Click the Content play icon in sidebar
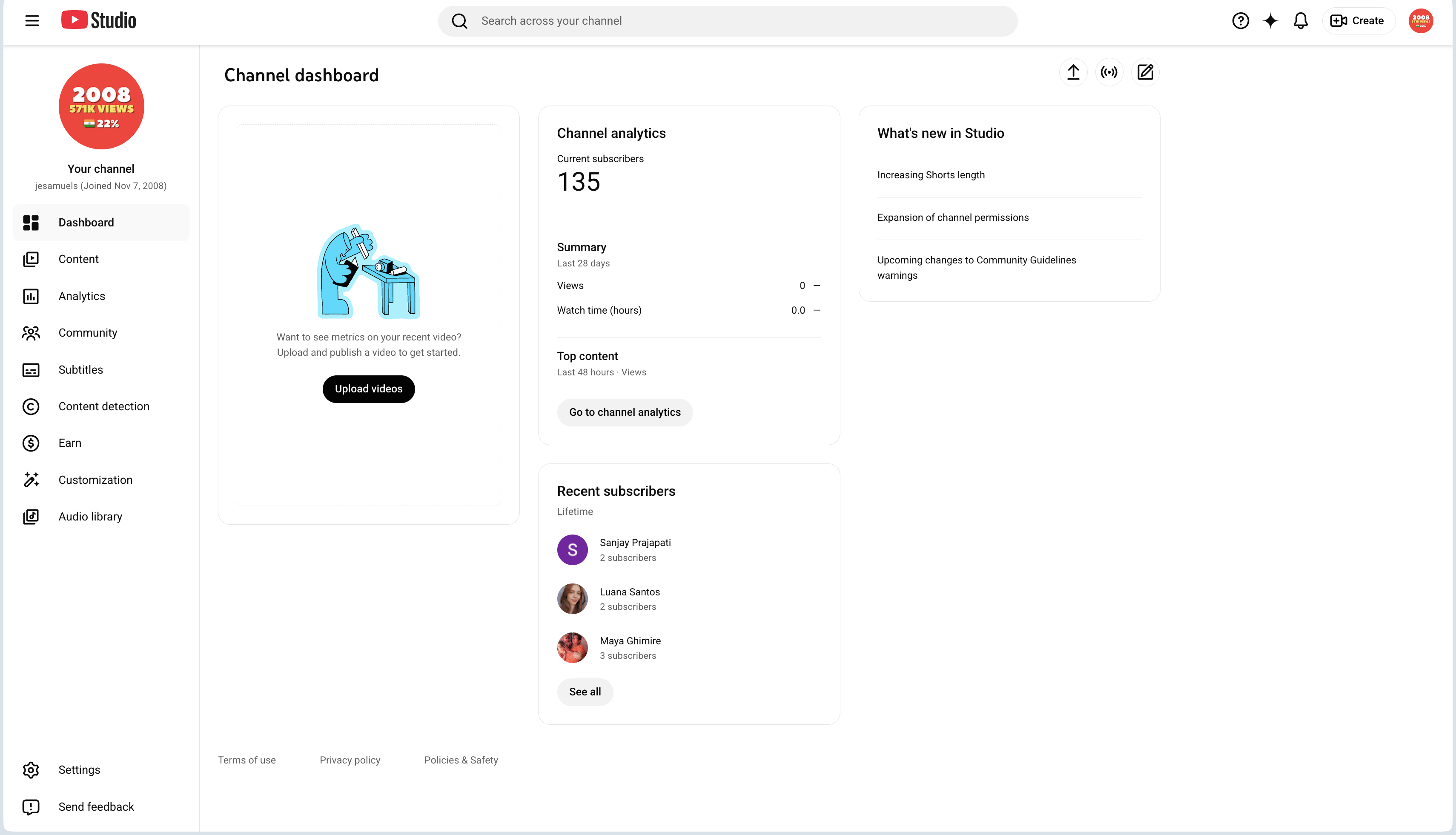Screen dimensions: 1456x835 tap(31, 259)
